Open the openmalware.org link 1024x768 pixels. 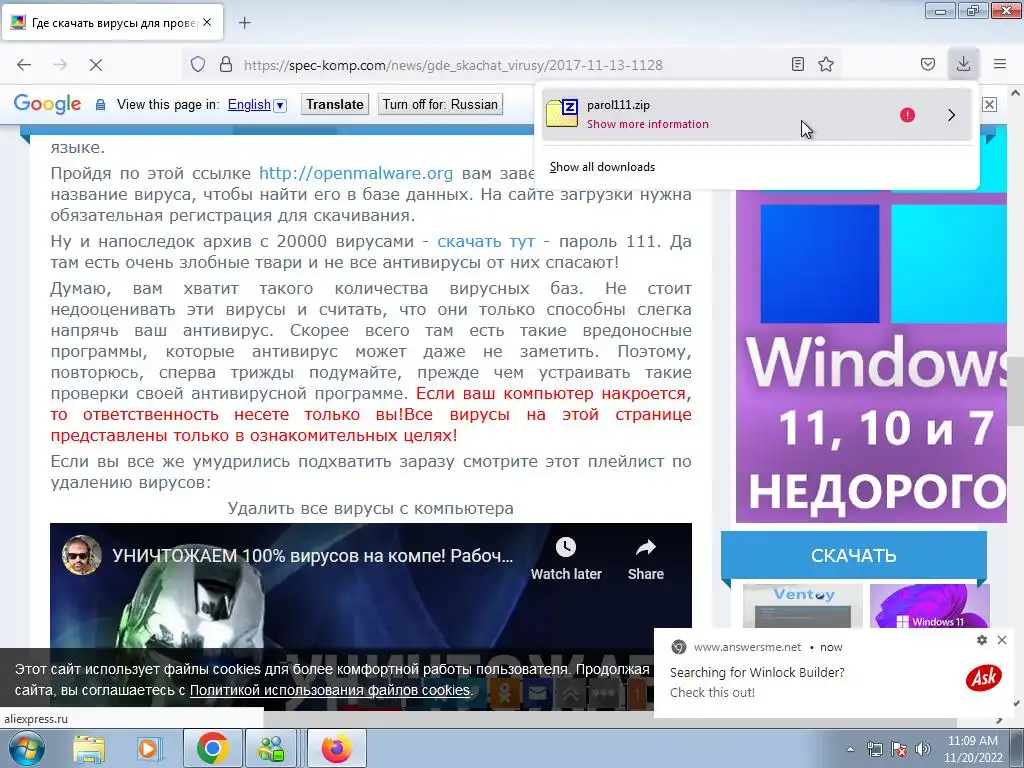click(356, 173)
